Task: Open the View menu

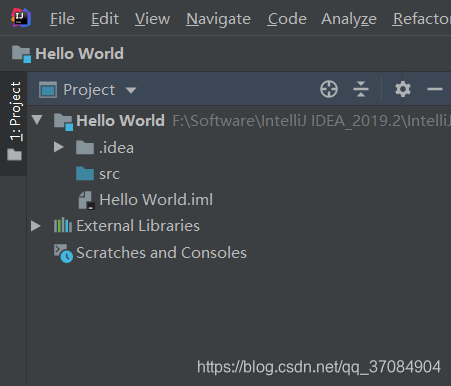Action: click(152, 19)
